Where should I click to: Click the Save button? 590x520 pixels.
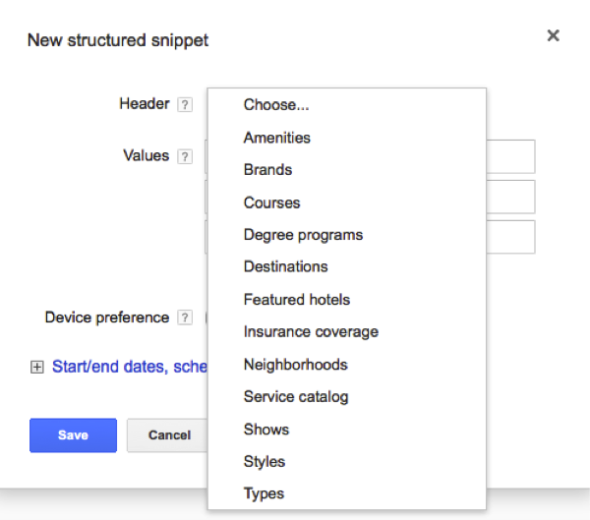click(x=73, y=435)
